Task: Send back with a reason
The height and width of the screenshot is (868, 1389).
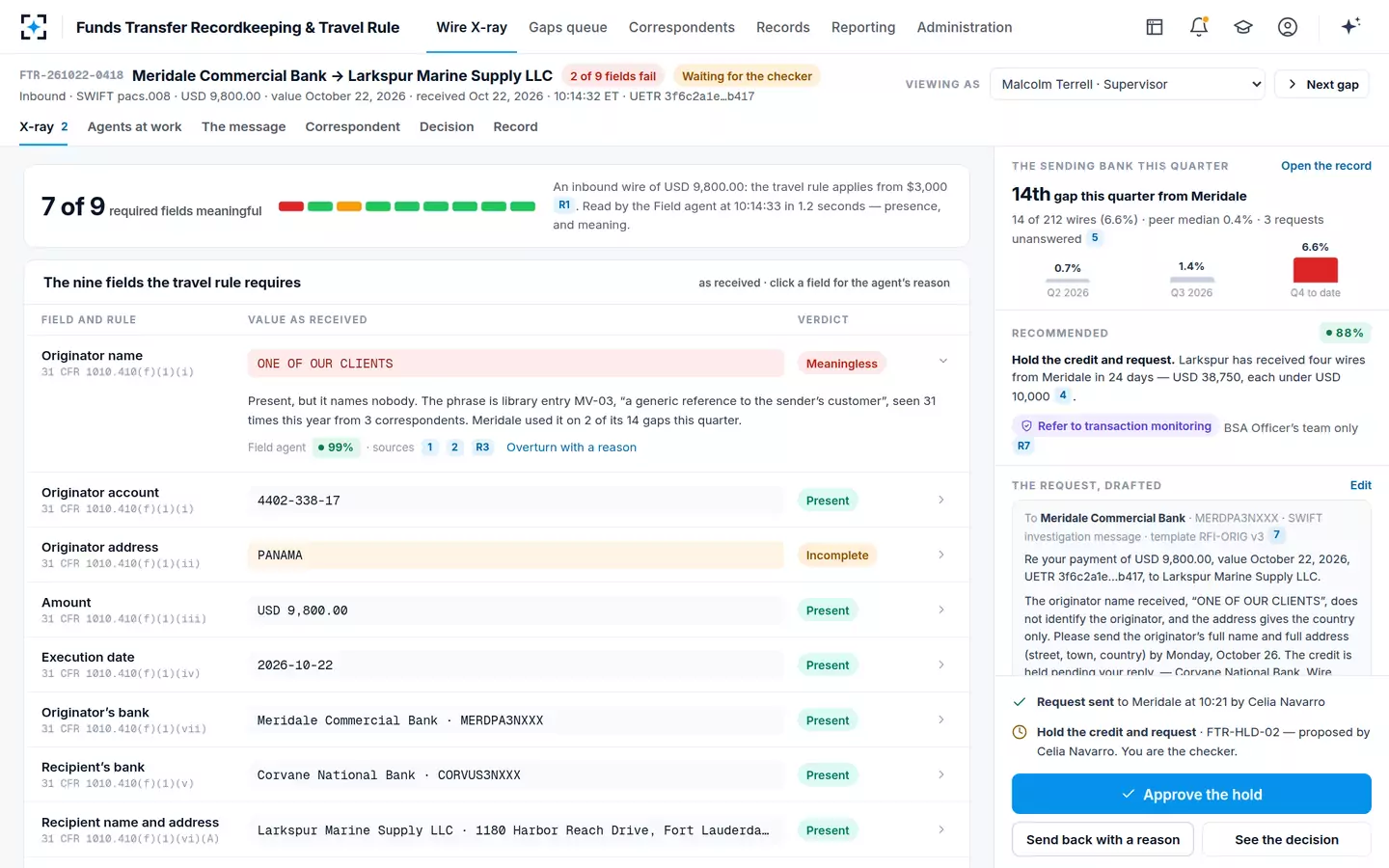Action: coord(1103,839)
